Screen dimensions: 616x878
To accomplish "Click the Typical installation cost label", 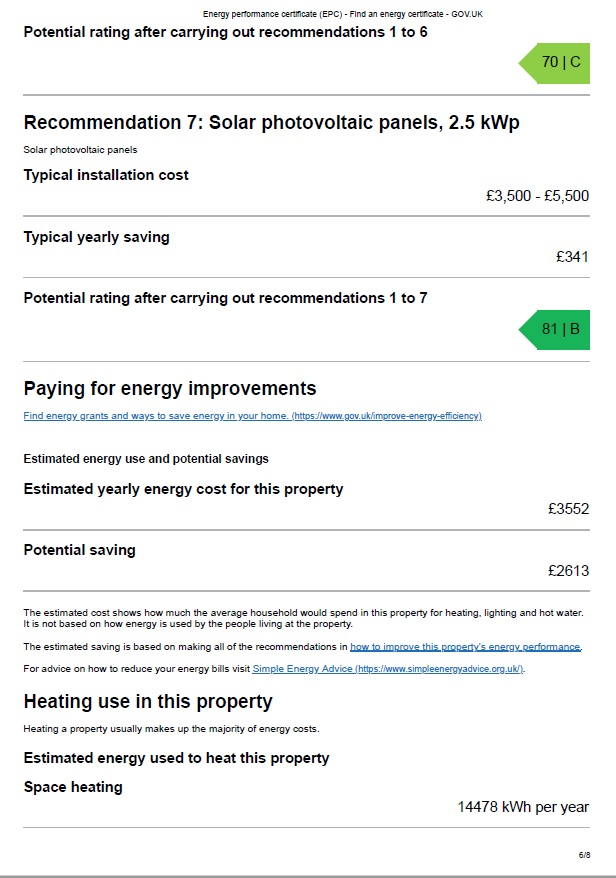I will 106,175.
